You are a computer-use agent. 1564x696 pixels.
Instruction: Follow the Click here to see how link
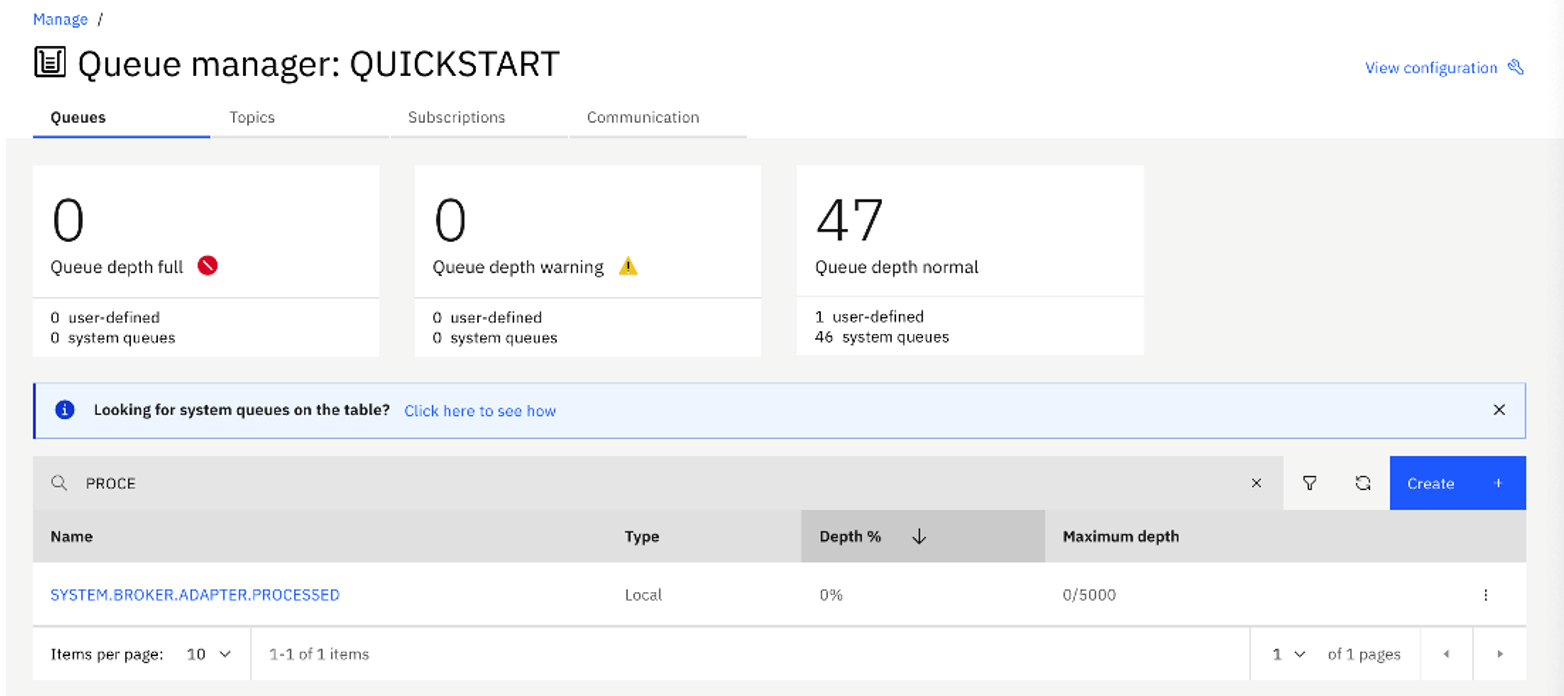[480, 410]
